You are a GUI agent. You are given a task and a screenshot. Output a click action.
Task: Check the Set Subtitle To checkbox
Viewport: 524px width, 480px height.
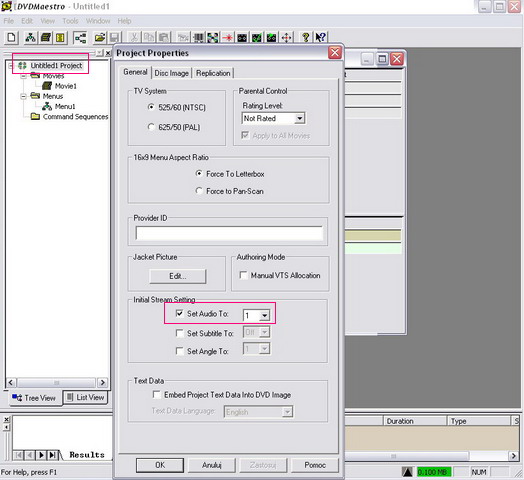point(179,333)
